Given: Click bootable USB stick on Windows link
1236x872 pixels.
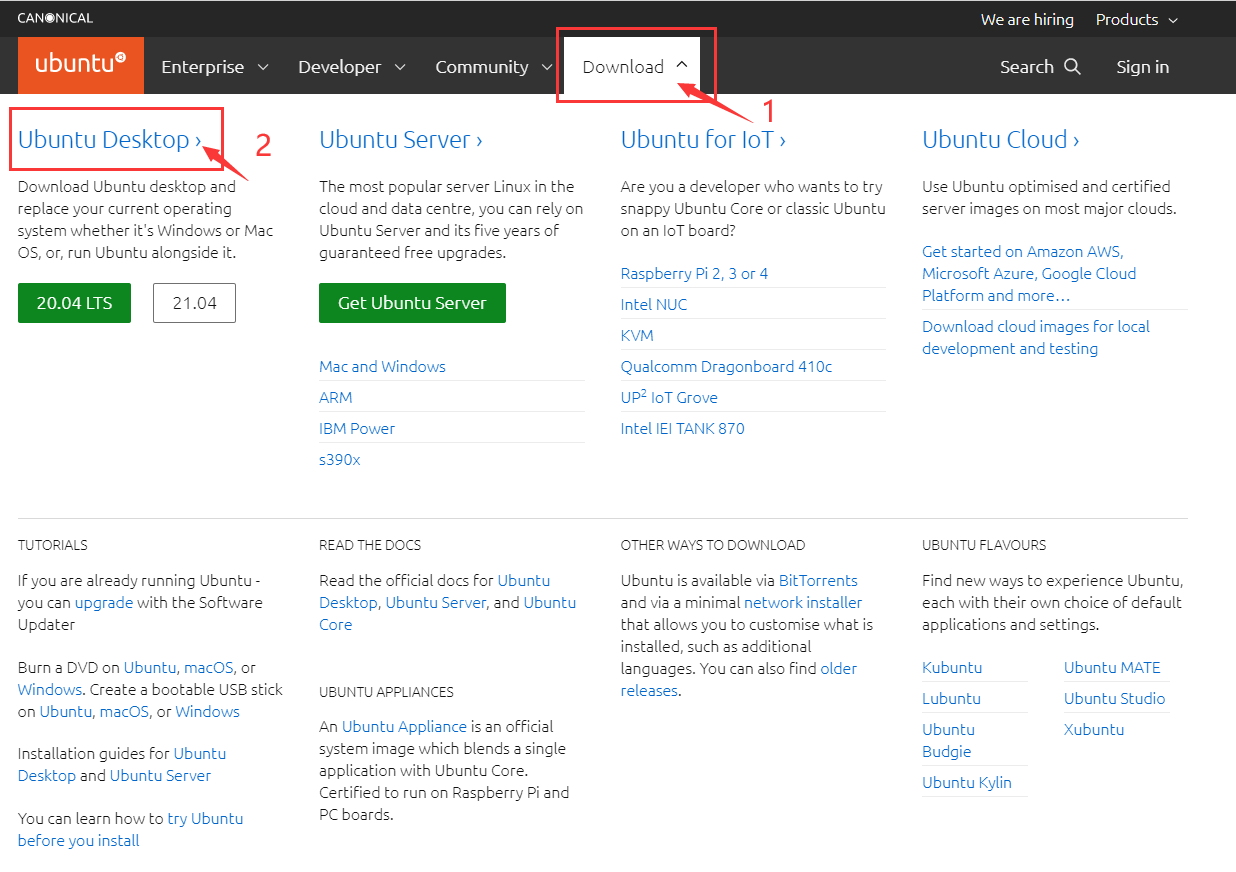Looking at the screenshot, I should click(207, 712).
